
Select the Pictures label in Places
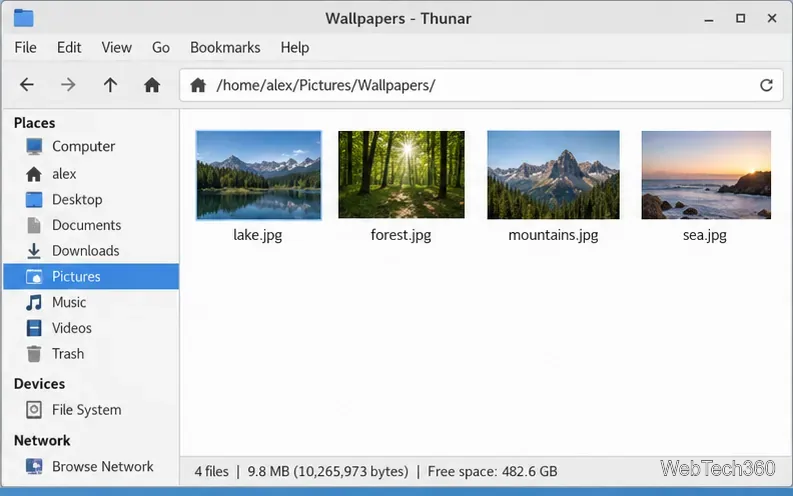click(76, 277)
